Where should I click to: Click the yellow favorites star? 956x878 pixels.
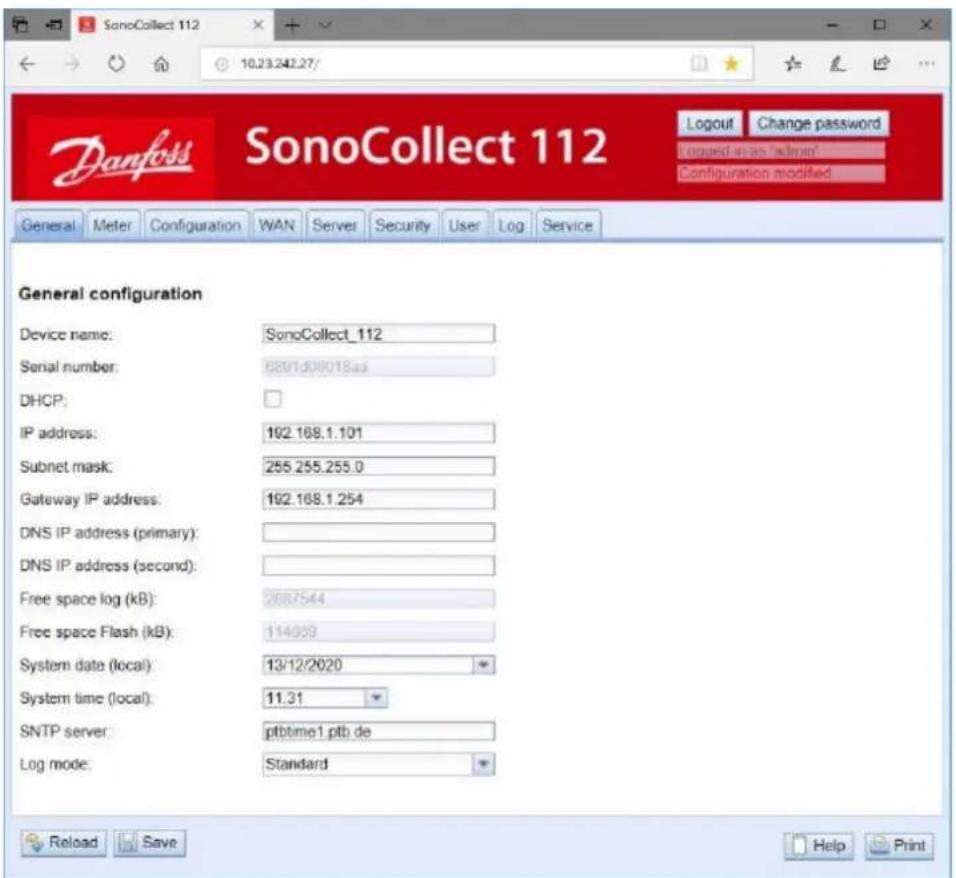coord(731,63)
